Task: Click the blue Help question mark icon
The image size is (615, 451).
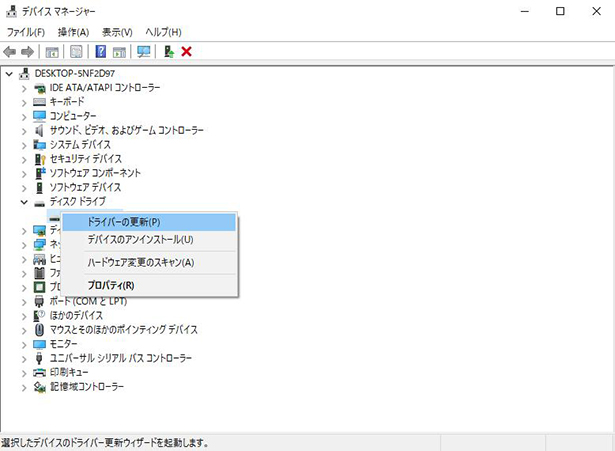Action: click(101, 51)
